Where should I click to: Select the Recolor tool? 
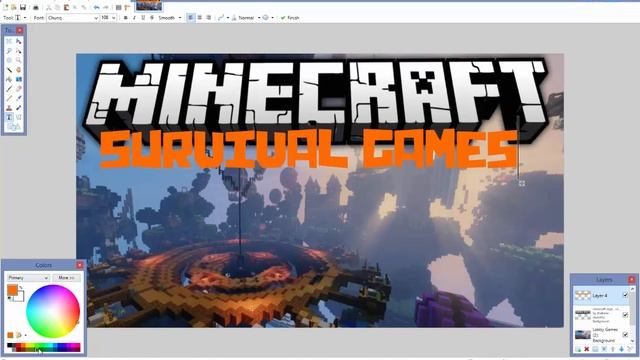pyautogui.click(x=19, y=108)
